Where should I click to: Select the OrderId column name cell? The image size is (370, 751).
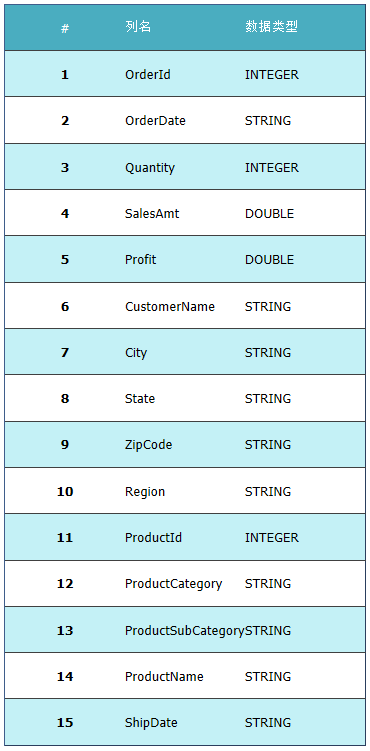tap(147, 75)
